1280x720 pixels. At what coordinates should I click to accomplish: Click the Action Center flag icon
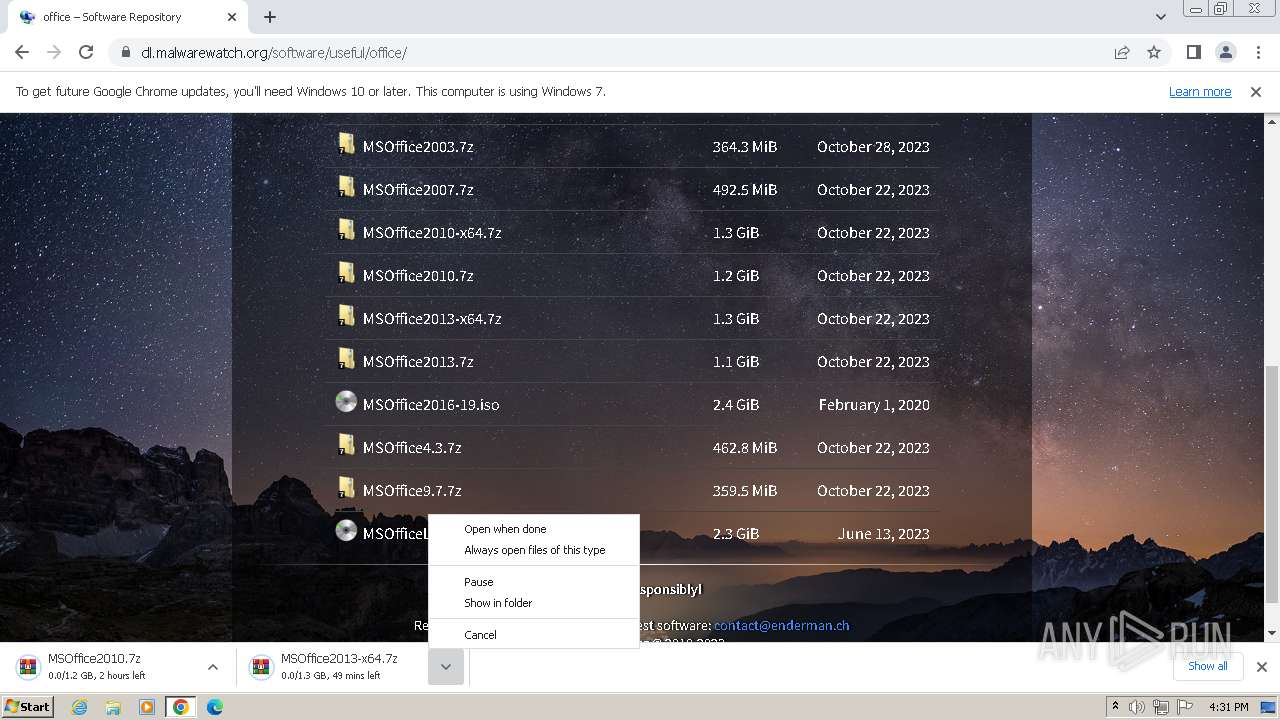(1185, 707)
